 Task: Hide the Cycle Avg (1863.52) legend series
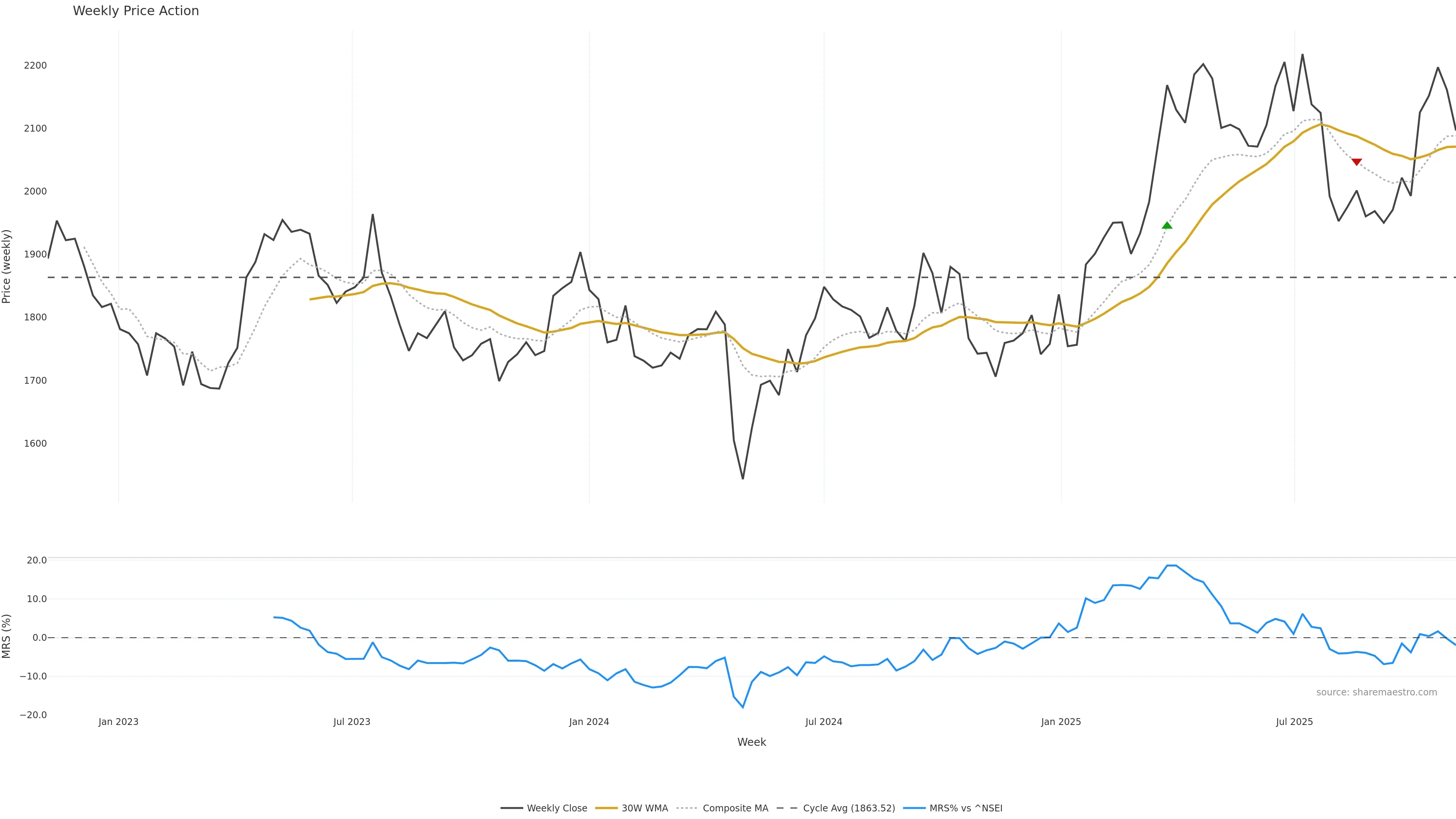[x=849, y=808]
